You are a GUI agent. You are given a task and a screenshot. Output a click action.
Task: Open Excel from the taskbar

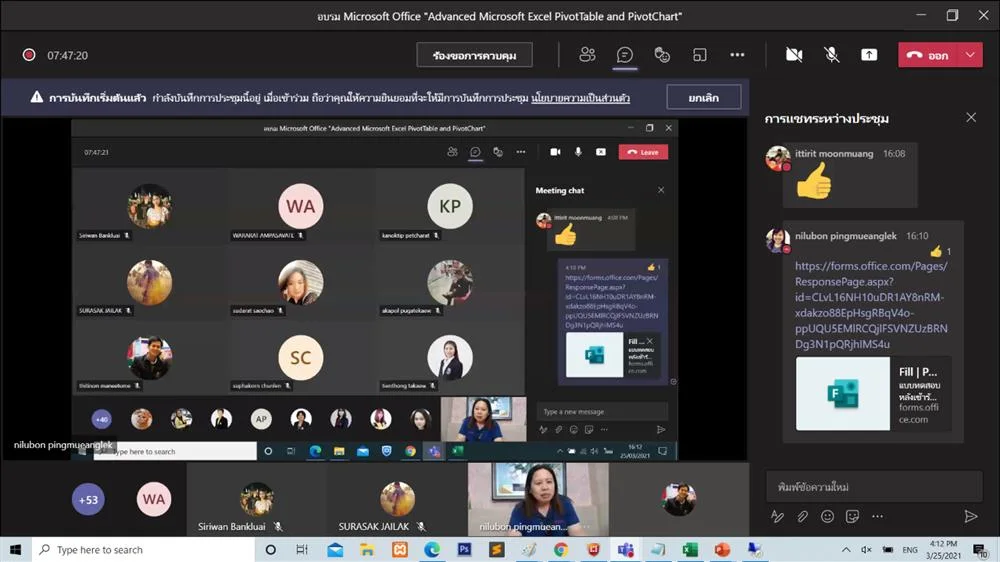point(689,549)
